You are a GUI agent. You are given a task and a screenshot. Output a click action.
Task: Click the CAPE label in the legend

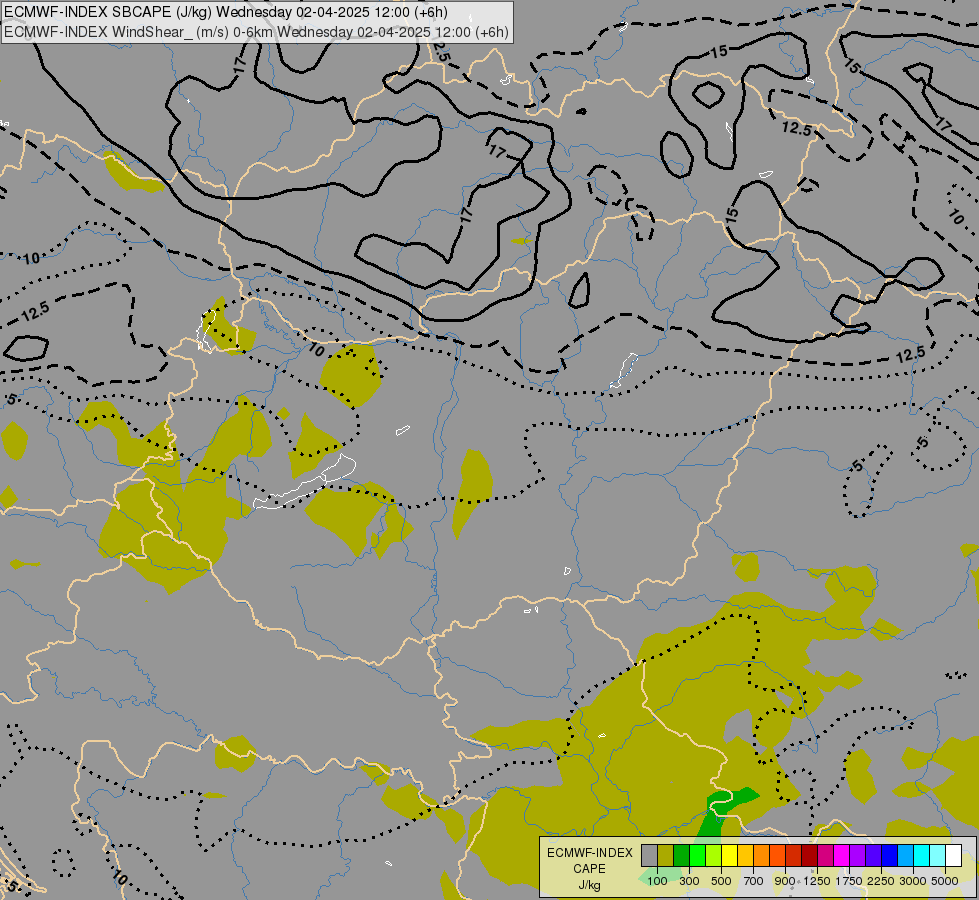589,869
